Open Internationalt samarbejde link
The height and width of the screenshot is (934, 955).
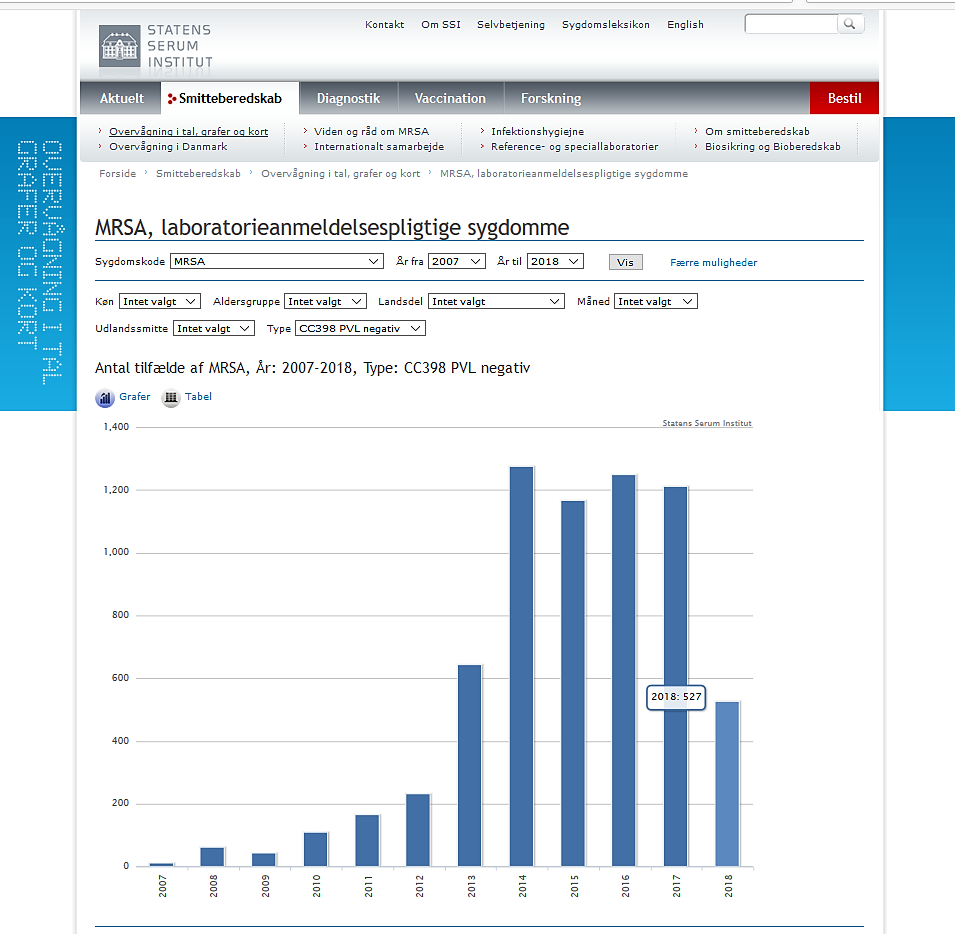coord(379,147)
